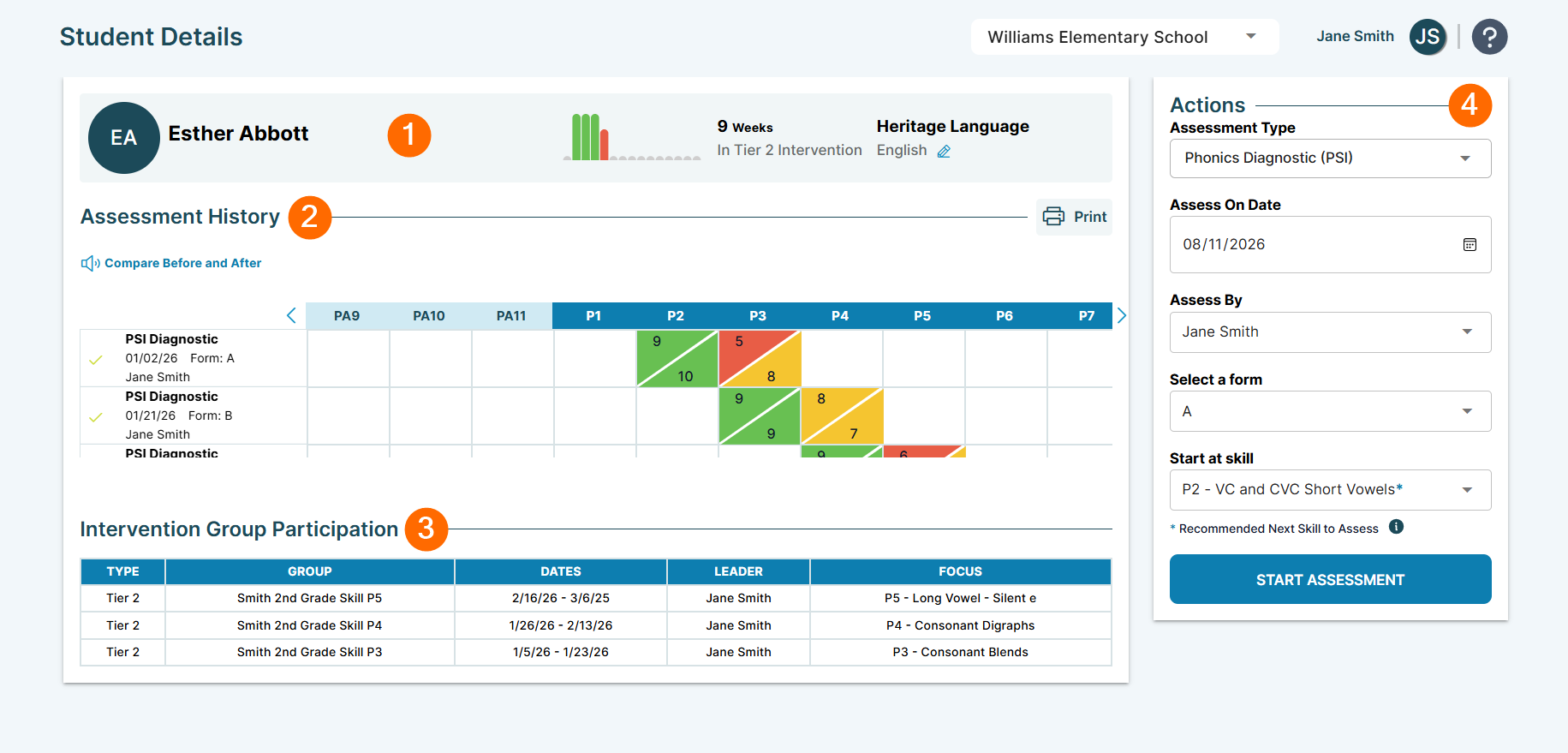This screenshot has height=753, width=1568.
Task: Select the P1 skill column header
Action: 593,316
